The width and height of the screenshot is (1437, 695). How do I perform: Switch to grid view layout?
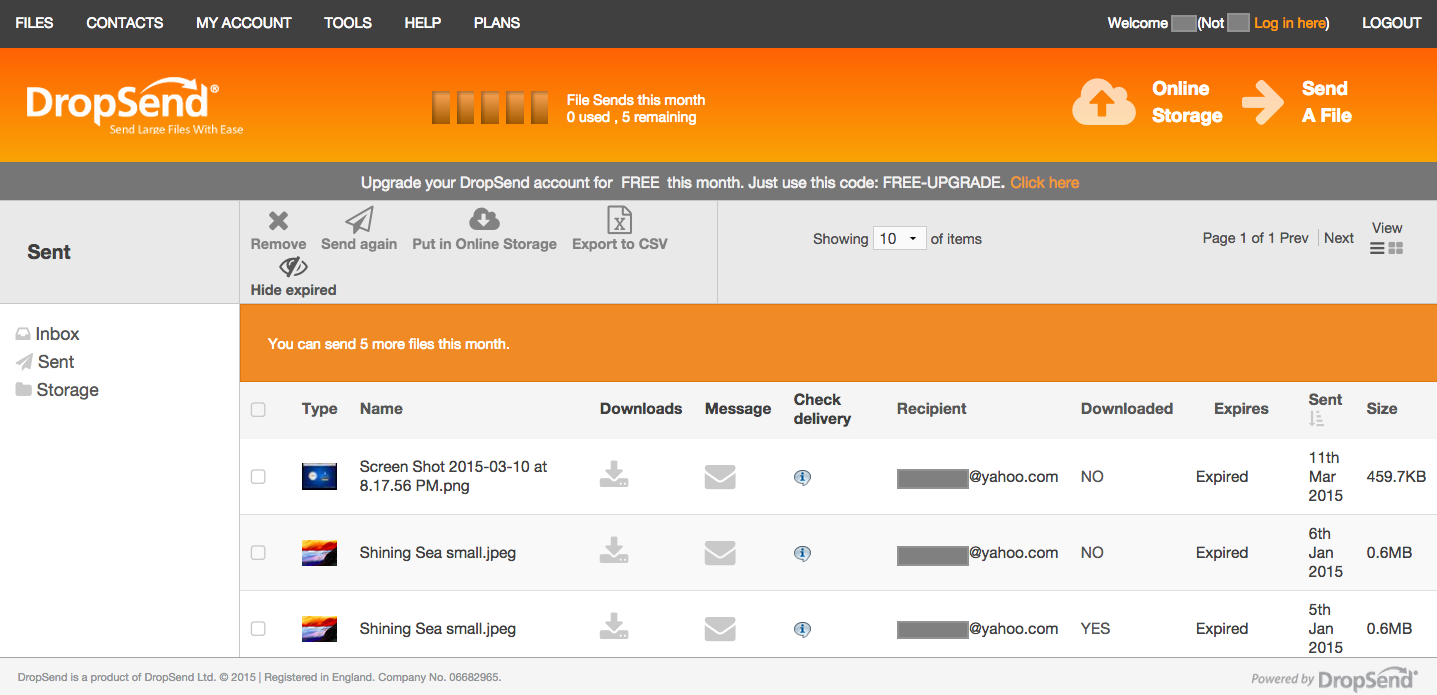pyautogui.click(x=1396, y=248)
